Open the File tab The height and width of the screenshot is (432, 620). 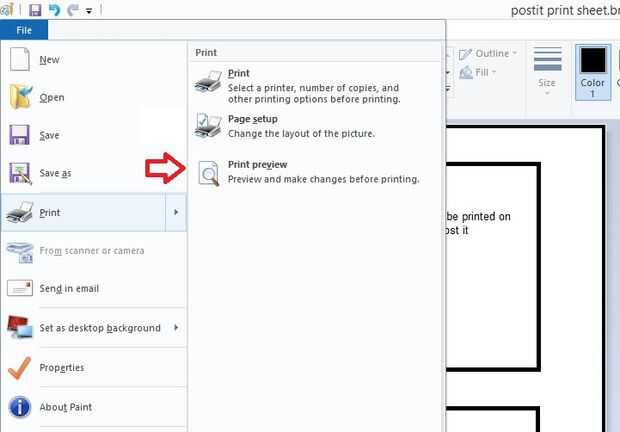point(24,30)
